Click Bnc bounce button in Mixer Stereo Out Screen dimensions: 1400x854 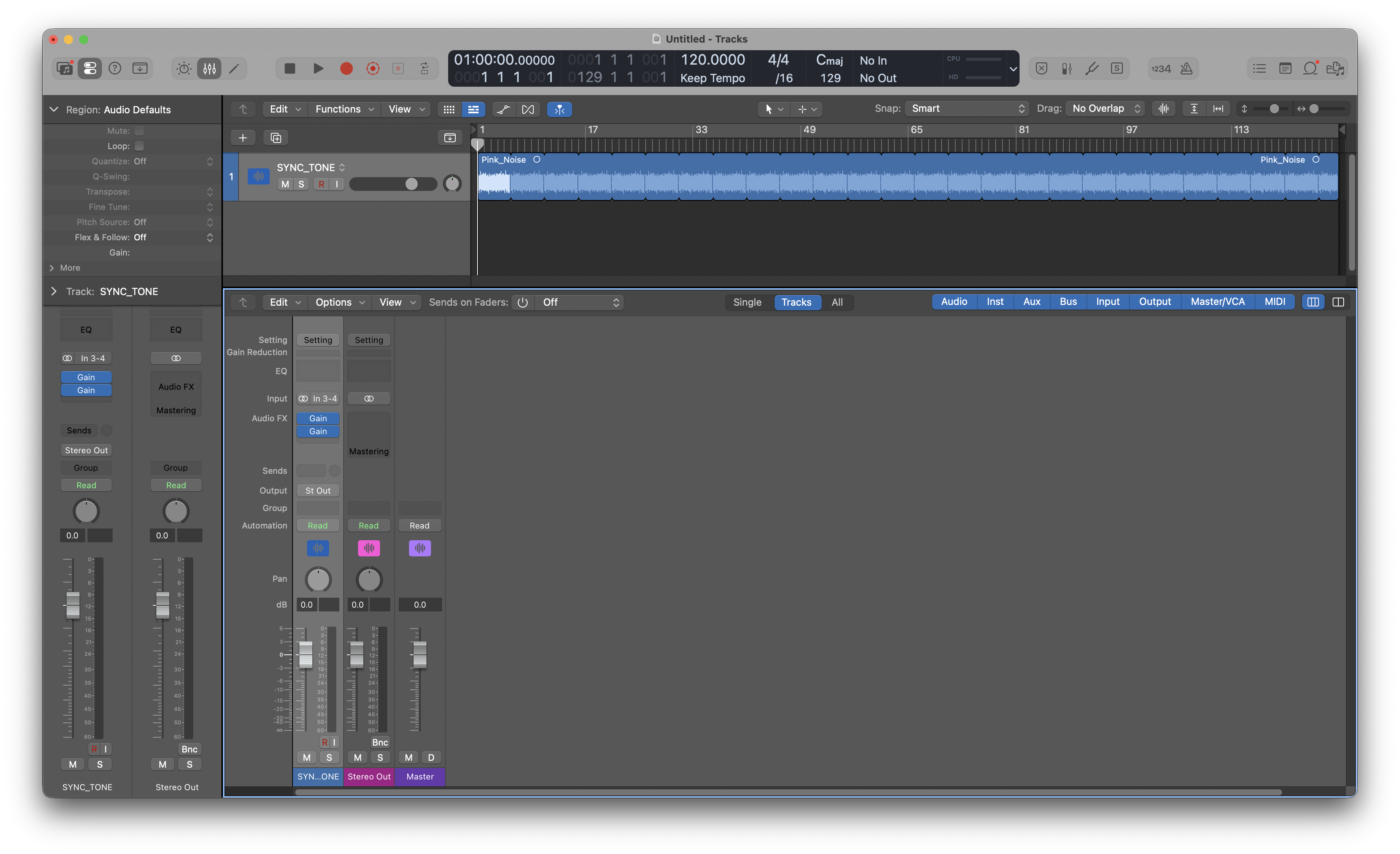[x=380, y=742]
